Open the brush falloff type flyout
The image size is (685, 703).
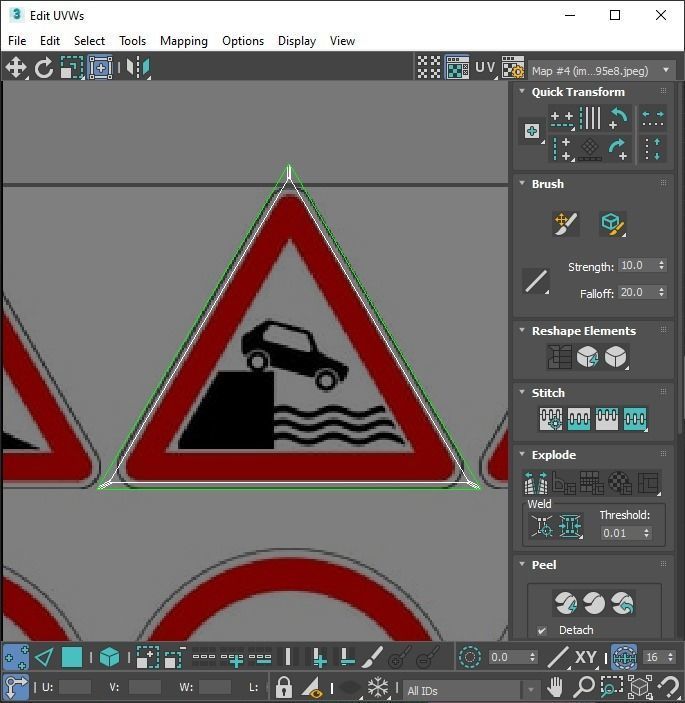pos(536,282)
